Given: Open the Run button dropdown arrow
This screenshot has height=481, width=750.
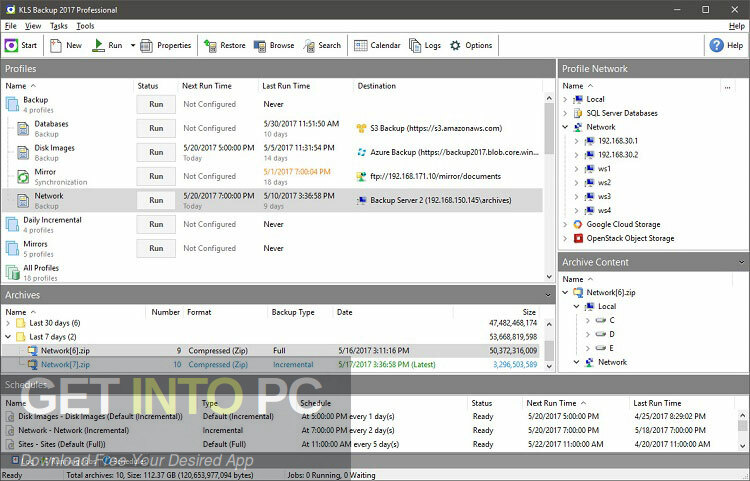Looking at the screenshot, I should coord(132,45).
